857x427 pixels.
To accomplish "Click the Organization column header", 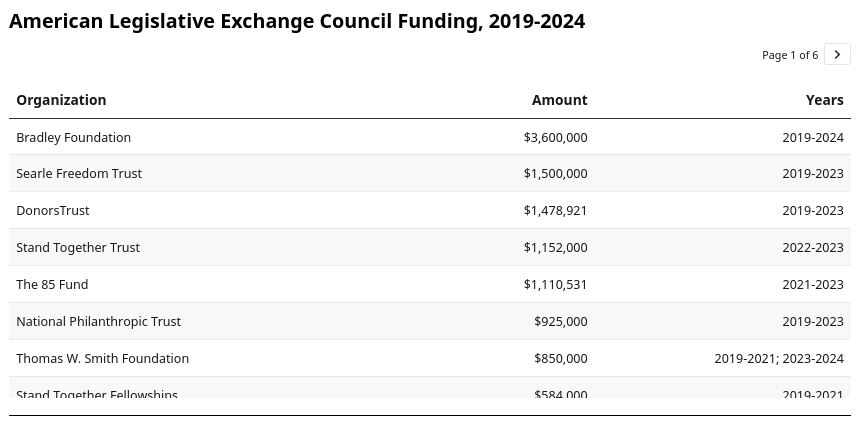I will pos(61,100).
